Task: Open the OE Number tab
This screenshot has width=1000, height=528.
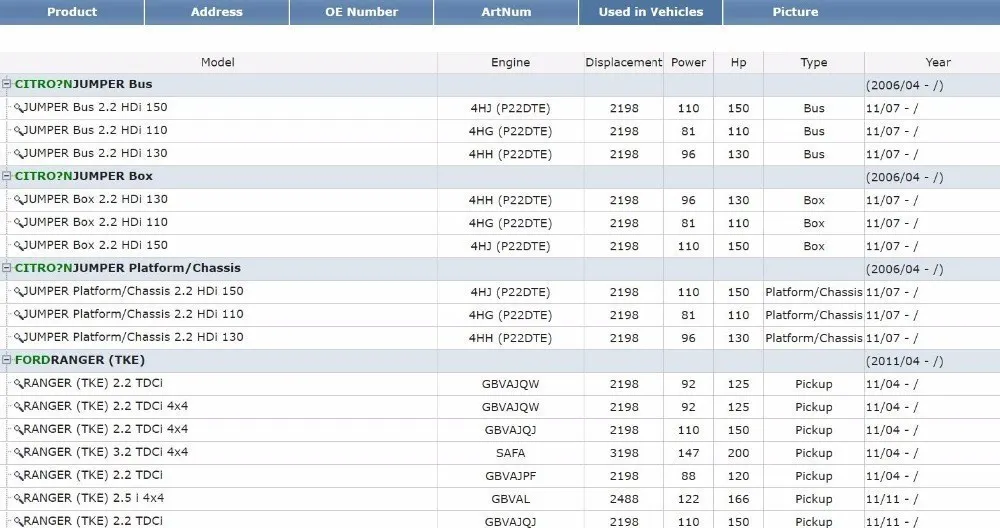Action: click(x=362, y=12)
